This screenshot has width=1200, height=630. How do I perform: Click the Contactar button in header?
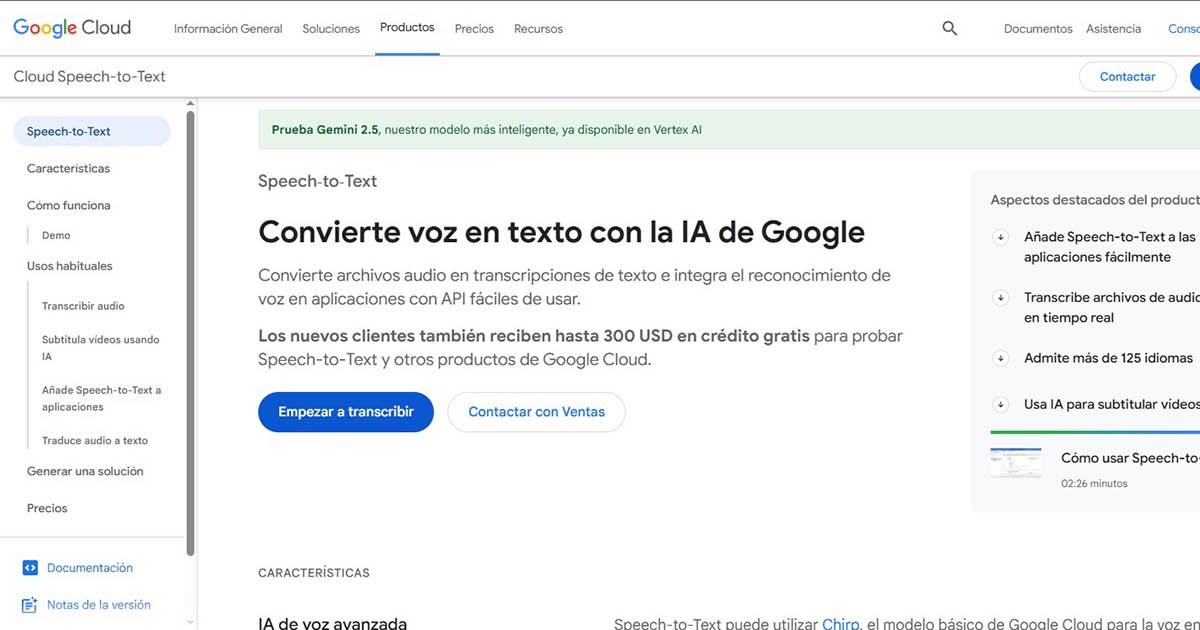click(1127, 77)
